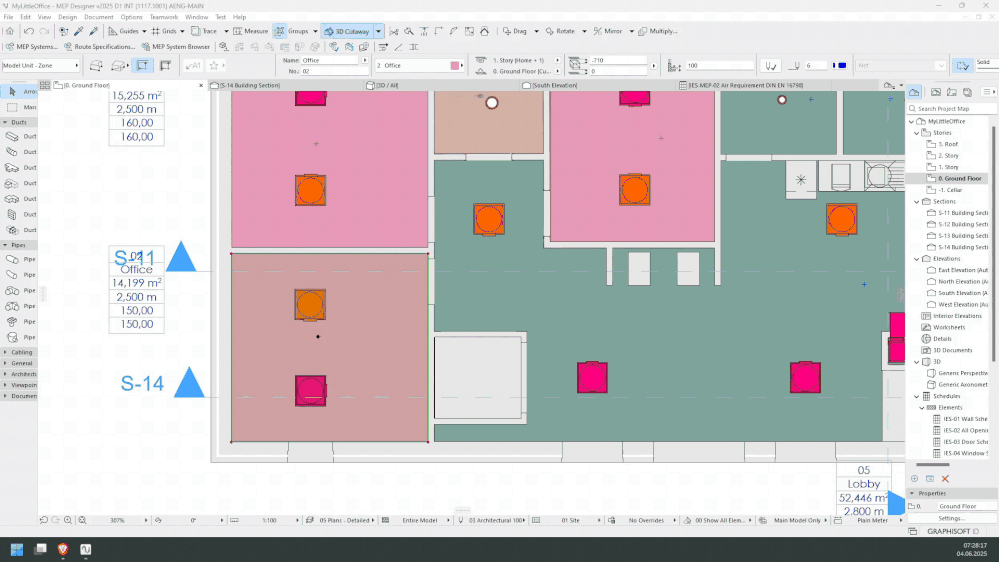The width and height of the screenshot is (999, 562).
Task: Collapse the Ducts toolbox group
Action: (5, 122)
